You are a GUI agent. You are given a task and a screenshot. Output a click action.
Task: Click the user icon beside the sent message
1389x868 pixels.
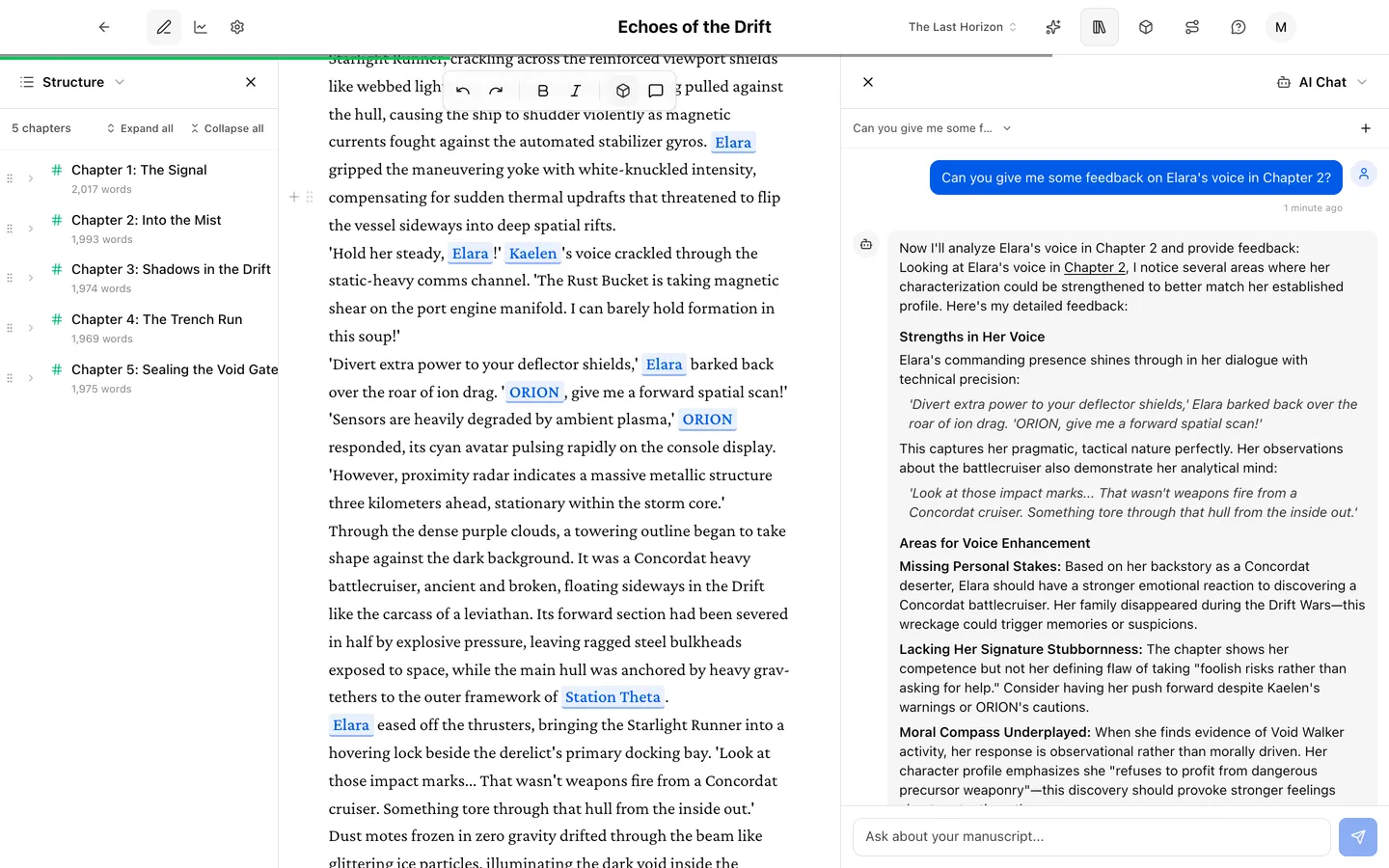(1364, 174)
